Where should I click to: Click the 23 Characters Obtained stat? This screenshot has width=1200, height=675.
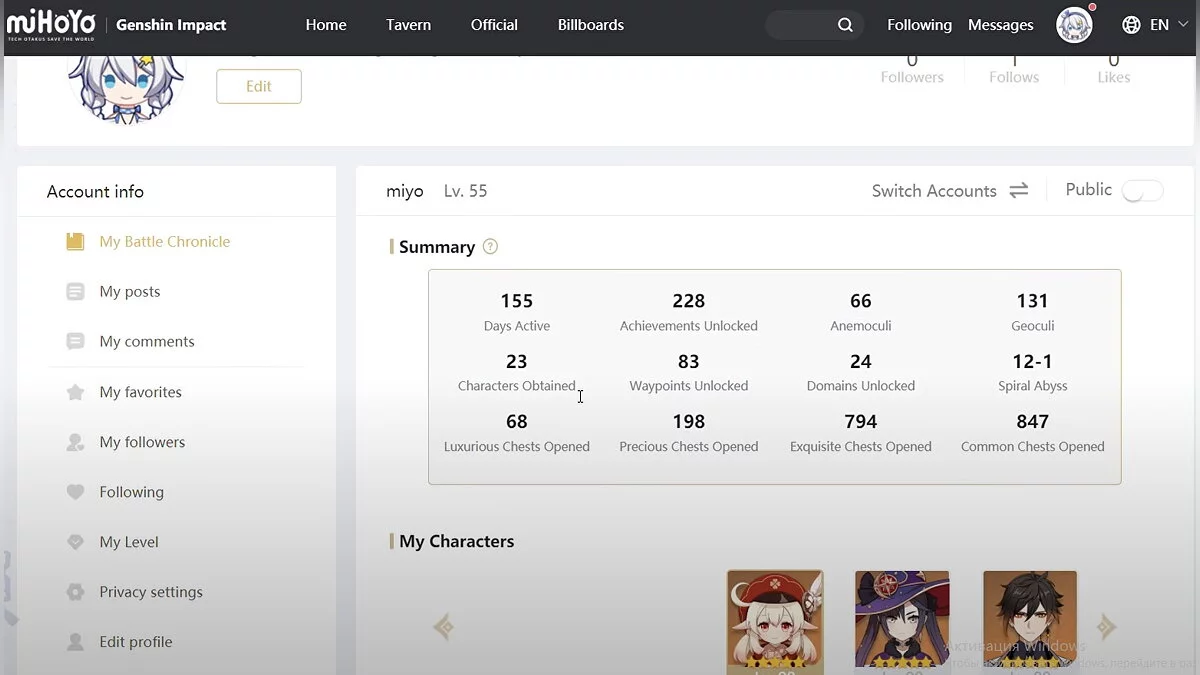pyautogui.click(x=517, y=372)
